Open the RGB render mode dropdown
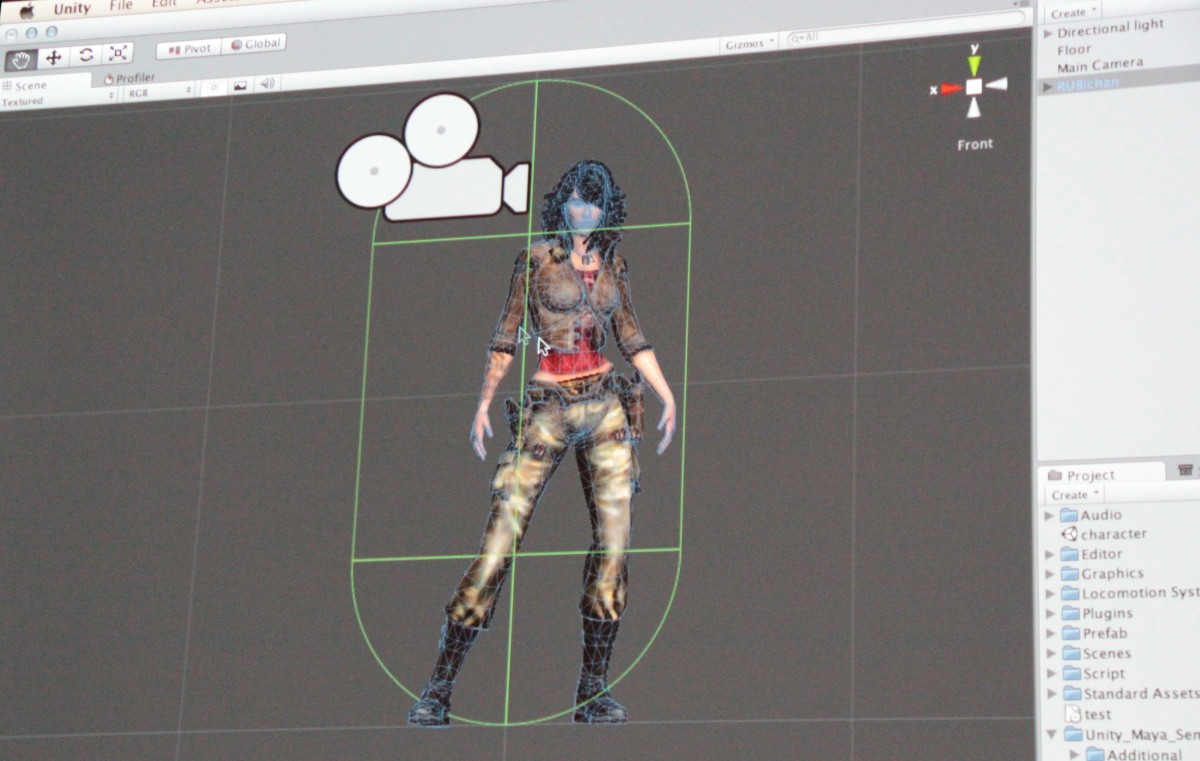Image resolution: width=1200 pixels, height=761 pixels. pyautogui.click(x=158, y=92)
